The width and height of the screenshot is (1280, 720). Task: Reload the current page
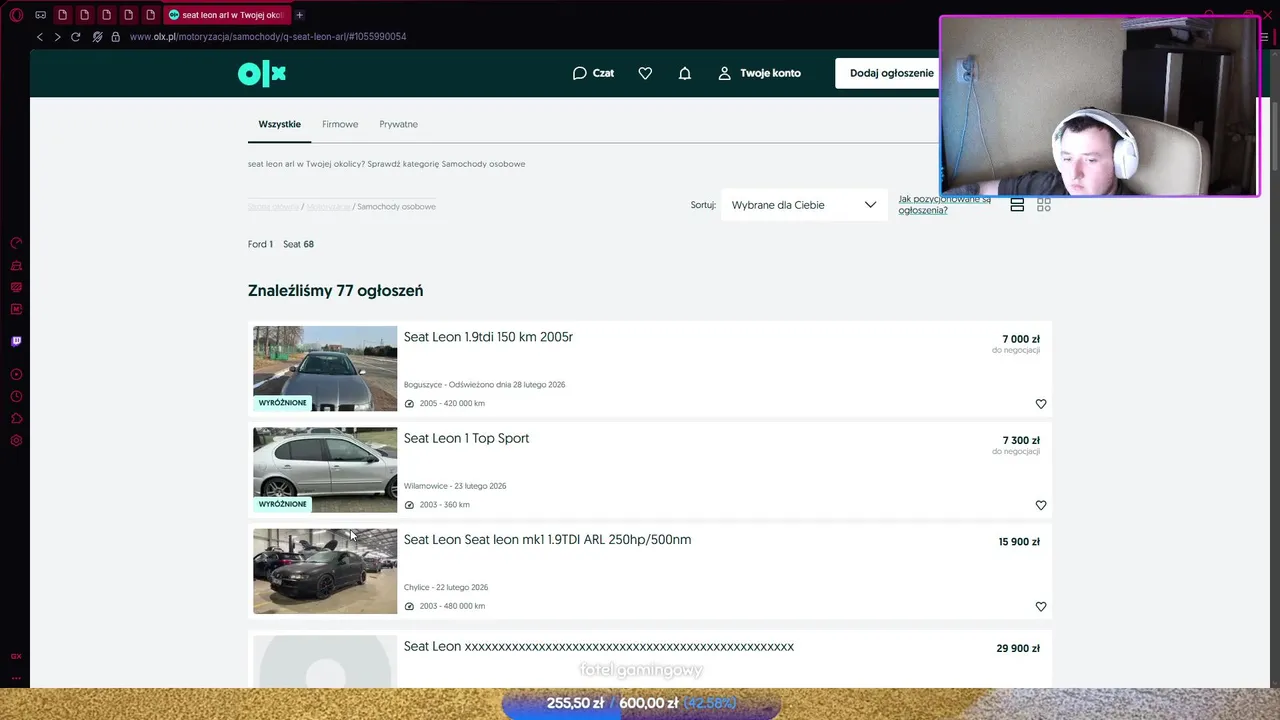point(75,37)
